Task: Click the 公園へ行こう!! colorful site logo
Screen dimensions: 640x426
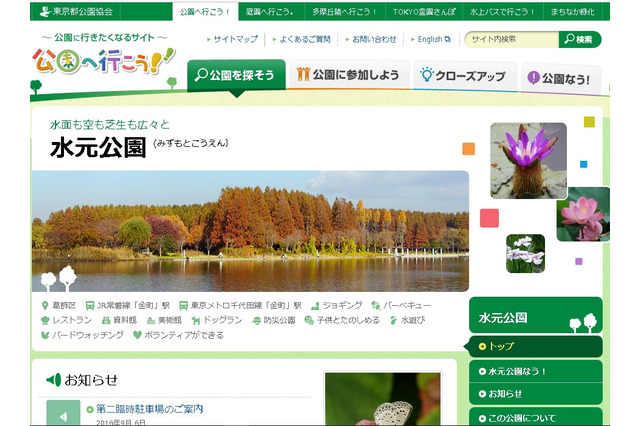Action: [x=104, y=61]
